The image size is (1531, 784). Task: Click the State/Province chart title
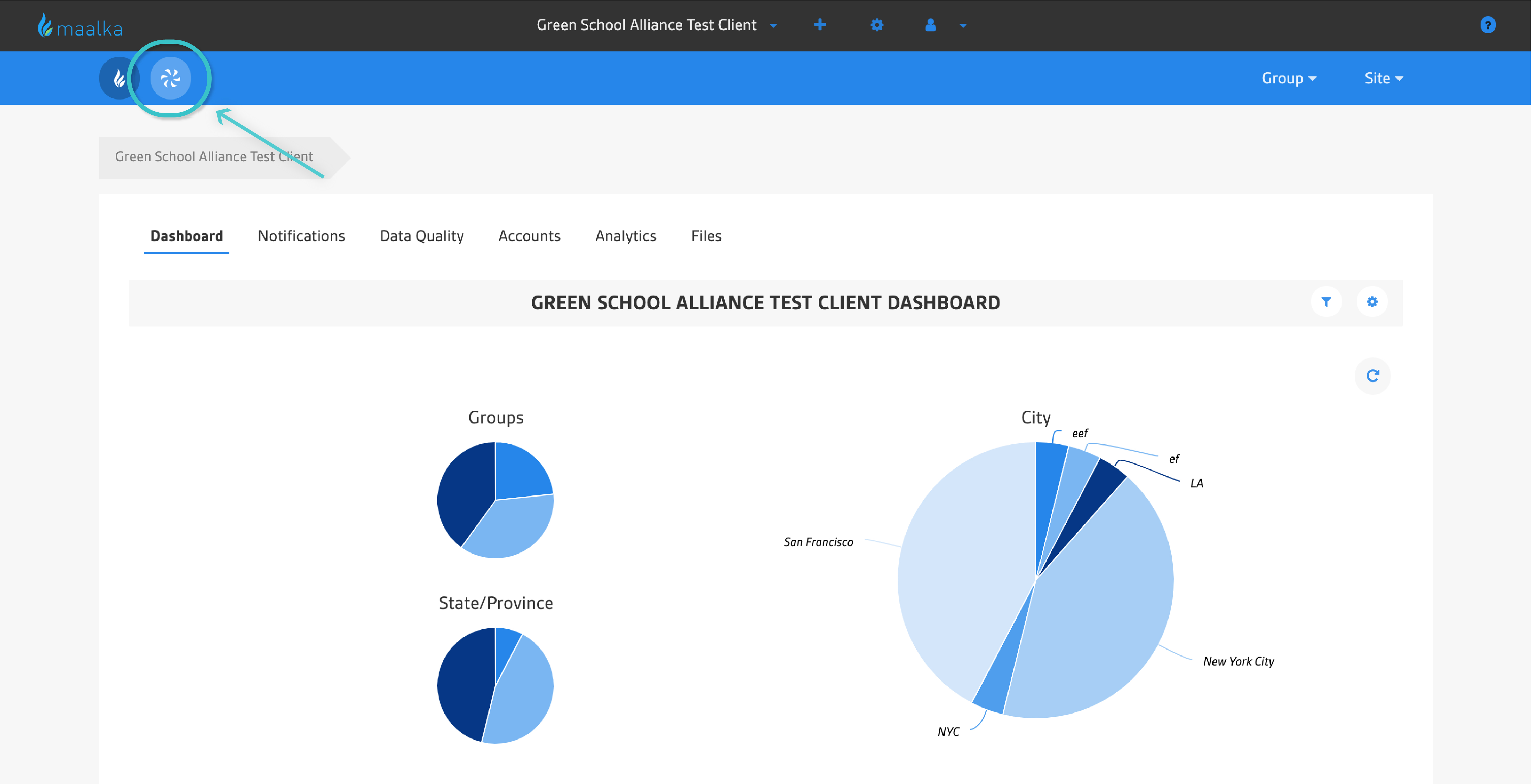[x=496, y=603]
